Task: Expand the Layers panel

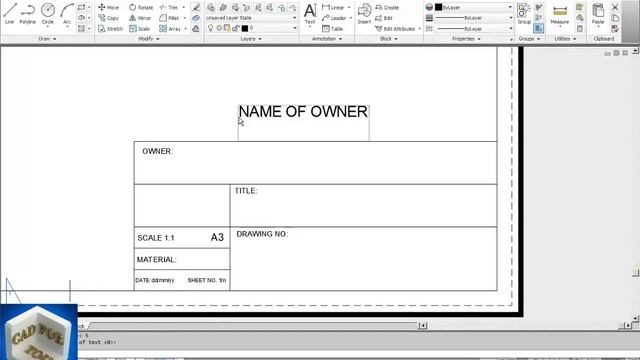Action: click(x=251, y=39)
